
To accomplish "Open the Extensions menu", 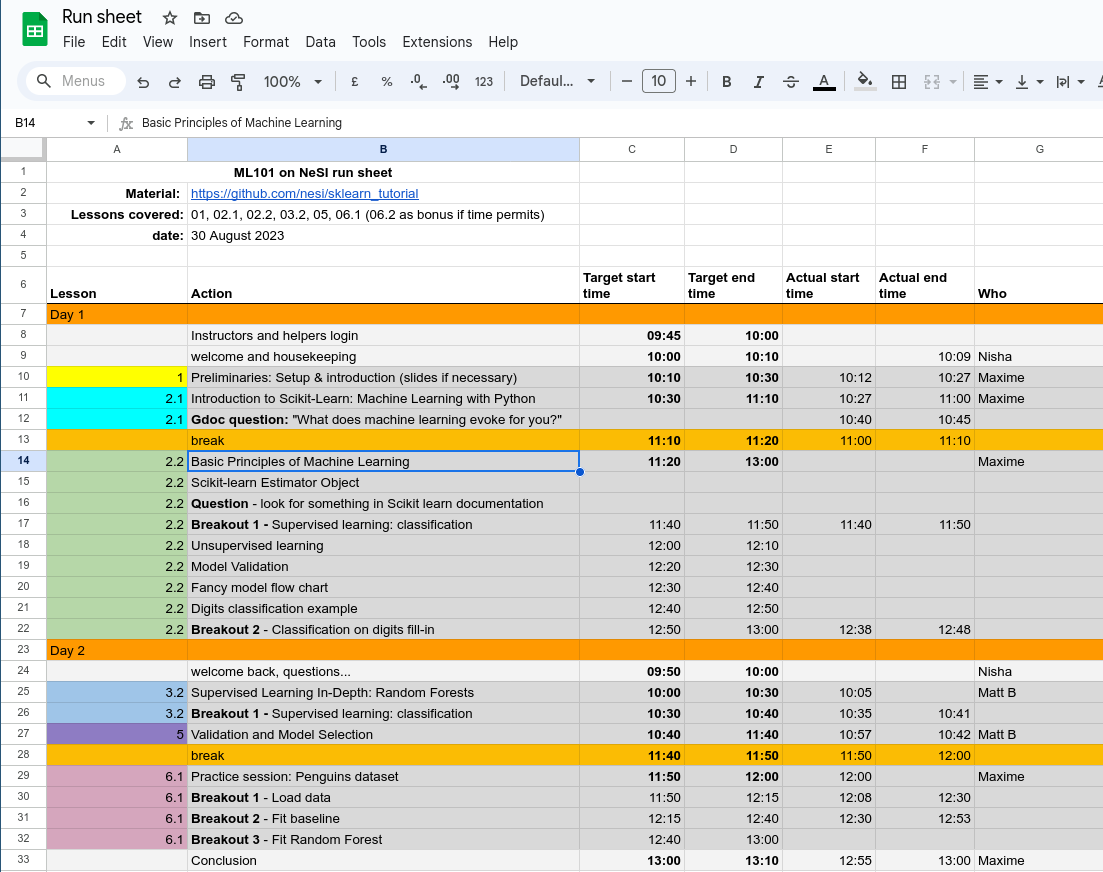I will [437, 42].
